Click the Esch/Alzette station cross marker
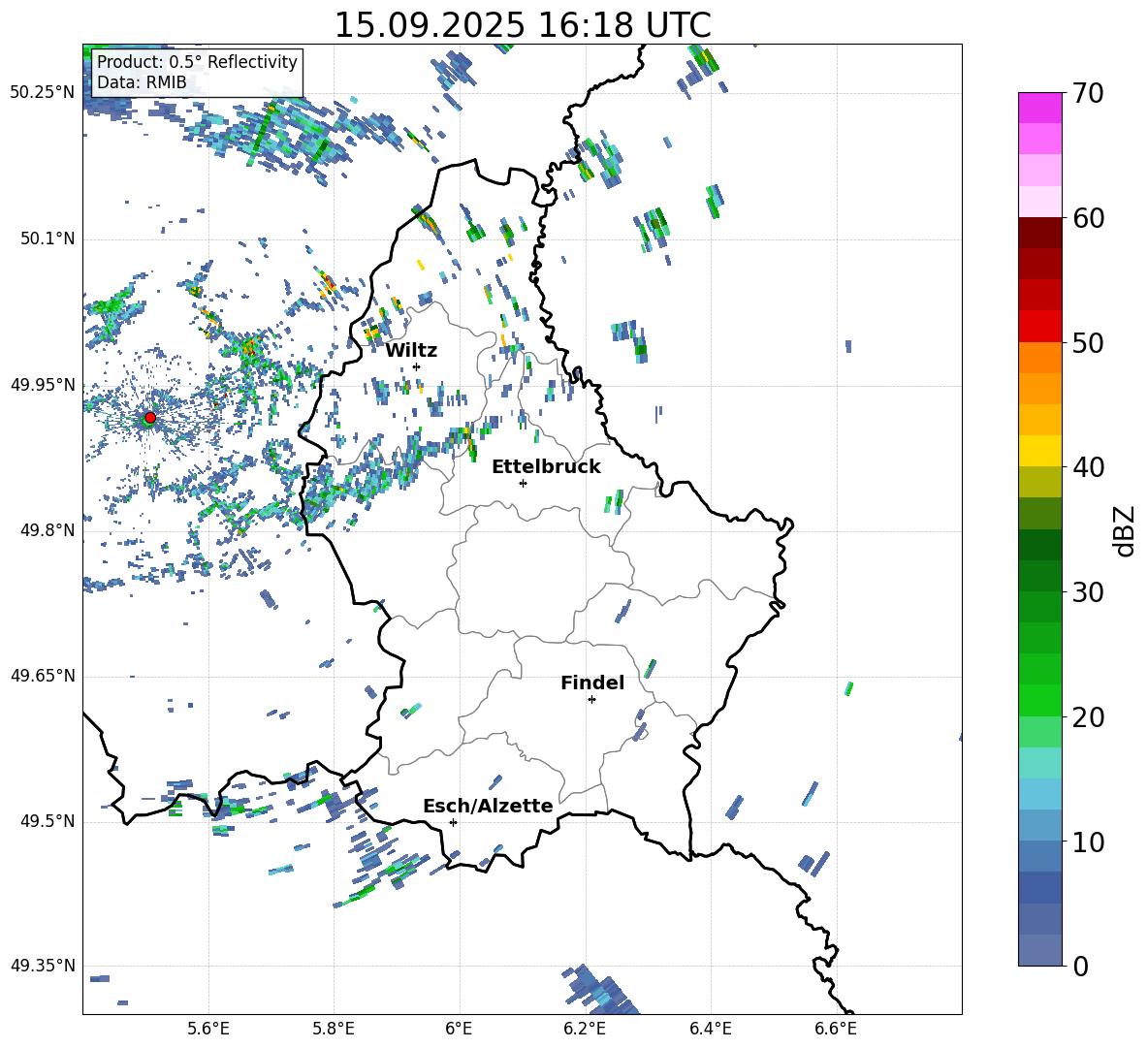This screenshot has width=1148, height=1048. coord(453,822)
